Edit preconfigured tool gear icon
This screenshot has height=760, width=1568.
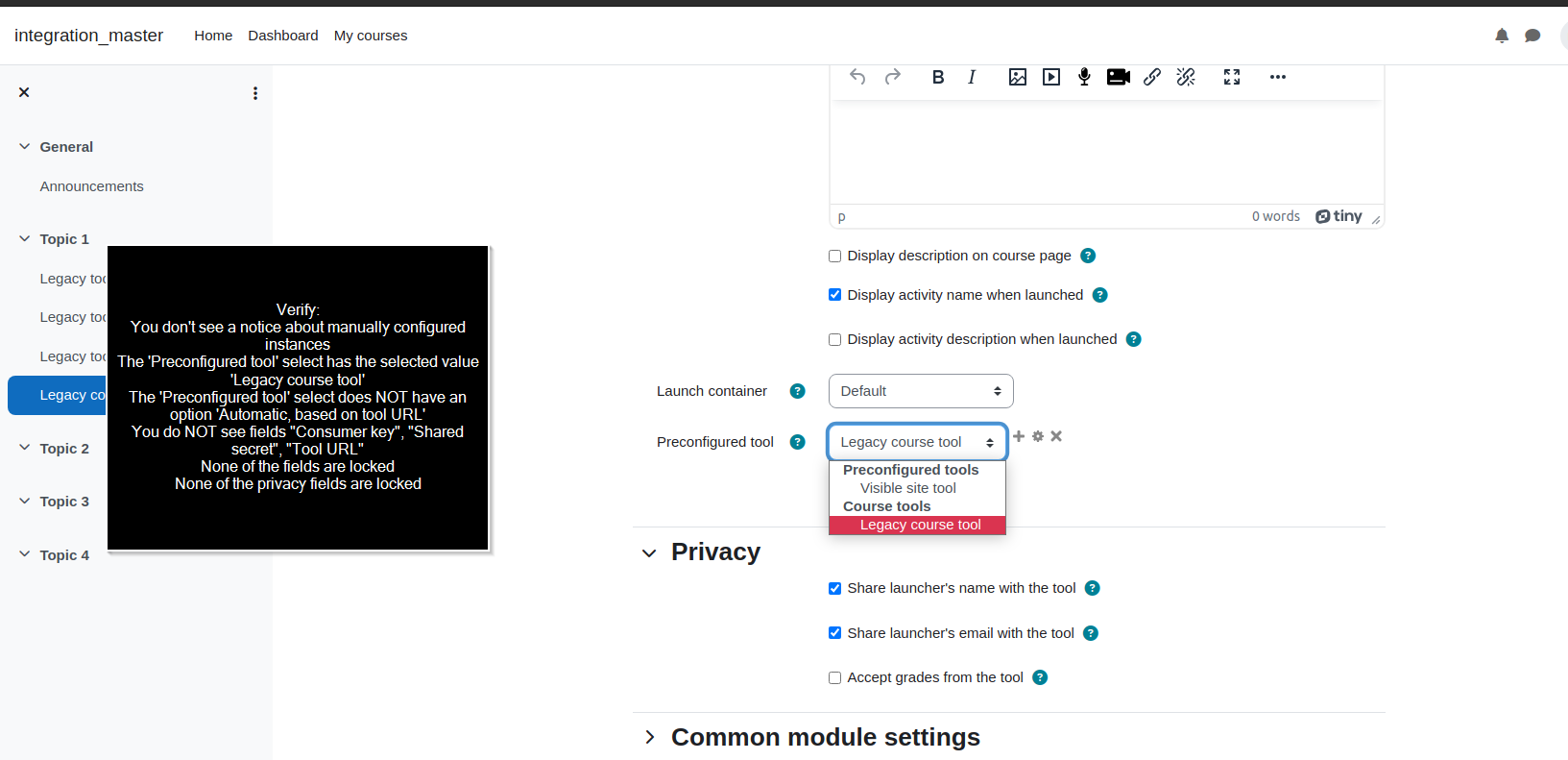1038,436
